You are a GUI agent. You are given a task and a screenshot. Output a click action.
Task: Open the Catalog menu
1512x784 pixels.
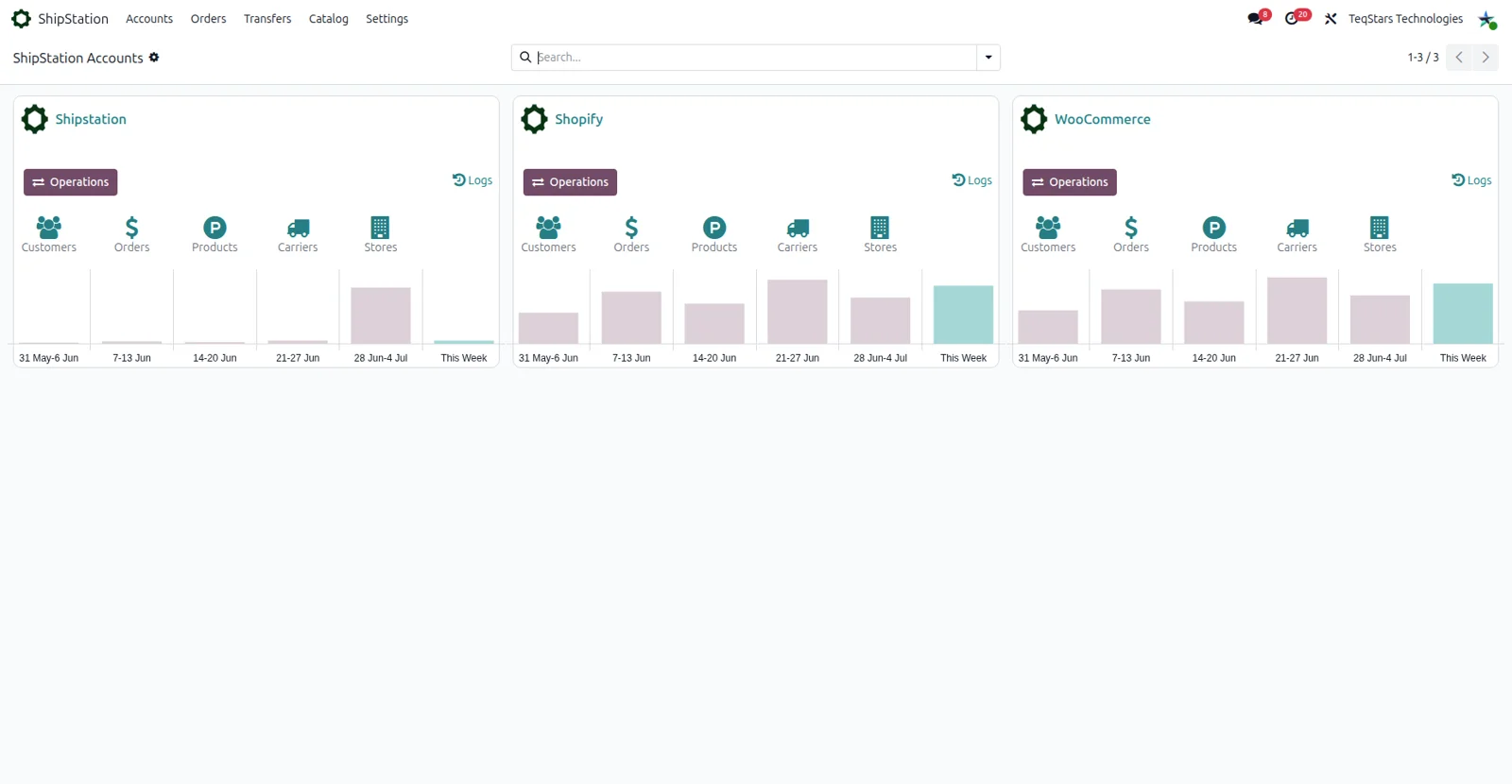329,19
